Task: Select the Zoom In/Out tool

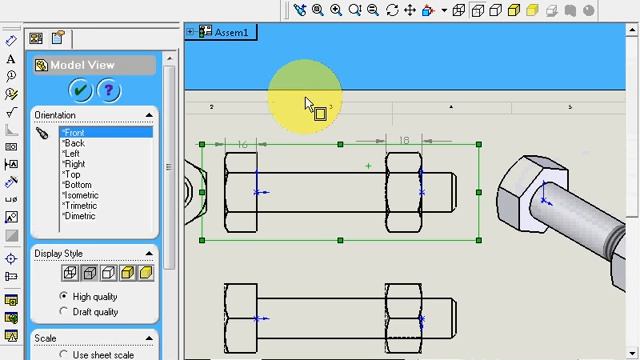Action: (355, 10)
